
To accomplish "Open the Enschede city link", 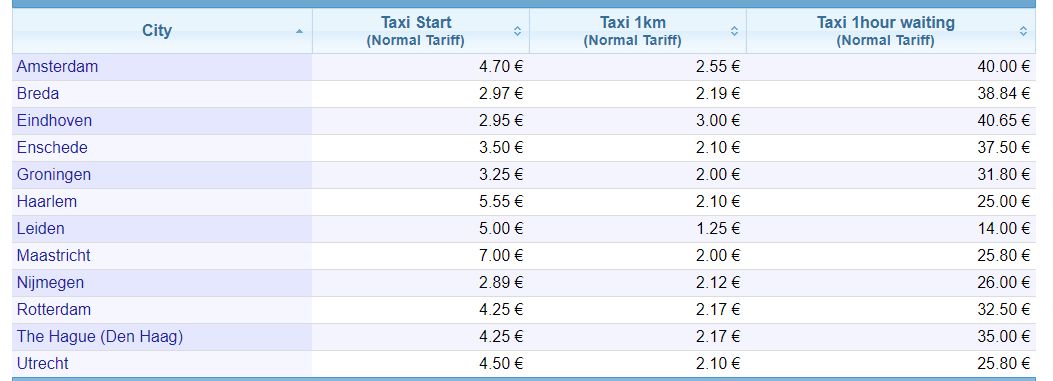I will tap(52, 147).
